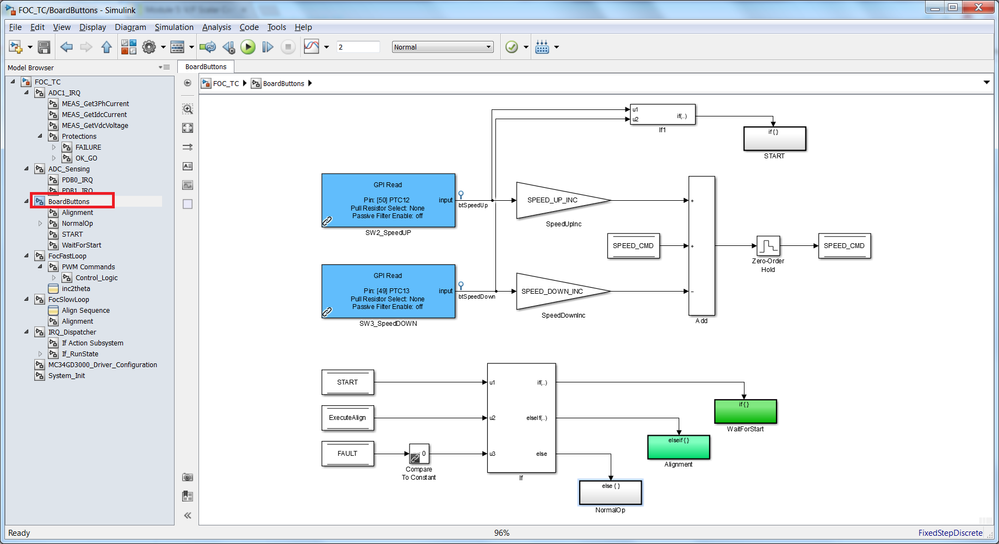Click the Step Forward icon
The height and width of the screenshot is (544, 999).
268,47
